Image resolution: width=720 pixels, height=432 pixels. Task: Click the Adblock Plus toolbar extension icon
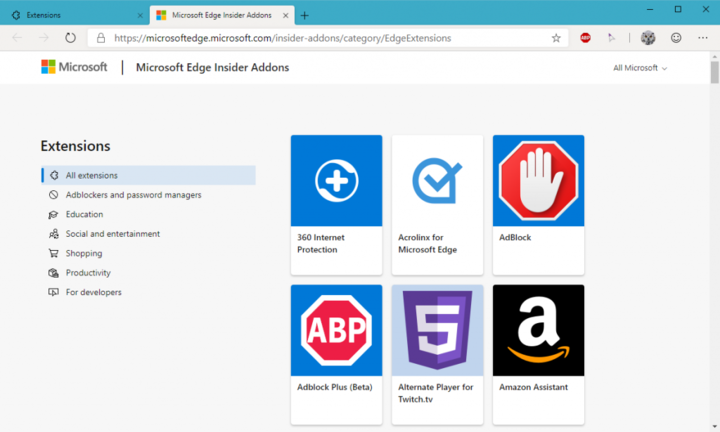point(585,38)
